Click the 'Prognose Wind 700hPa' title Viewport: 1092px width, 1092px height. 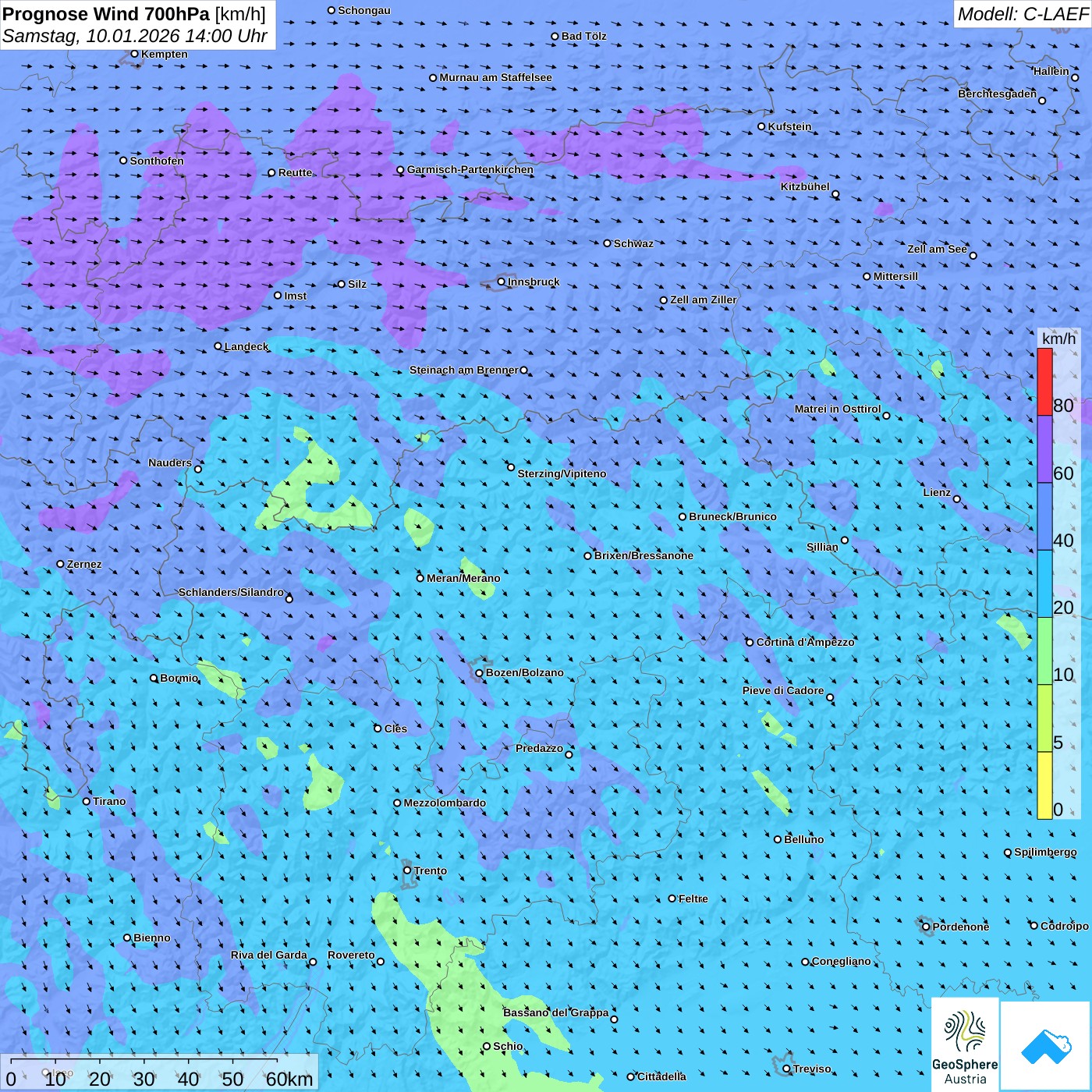106,14
